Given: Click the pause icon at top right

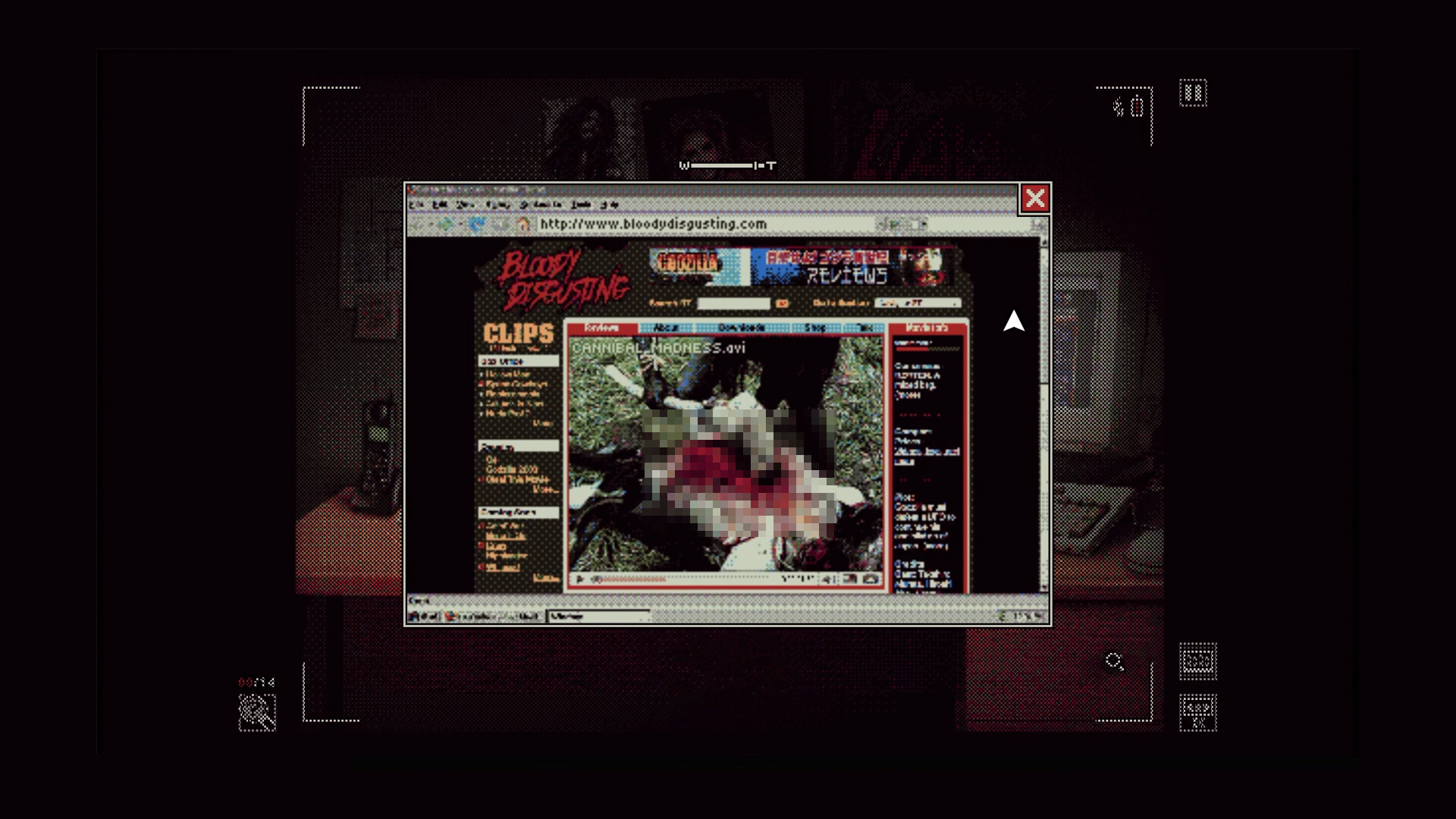Looking at the screenshot, I should tap(1193, 93).
